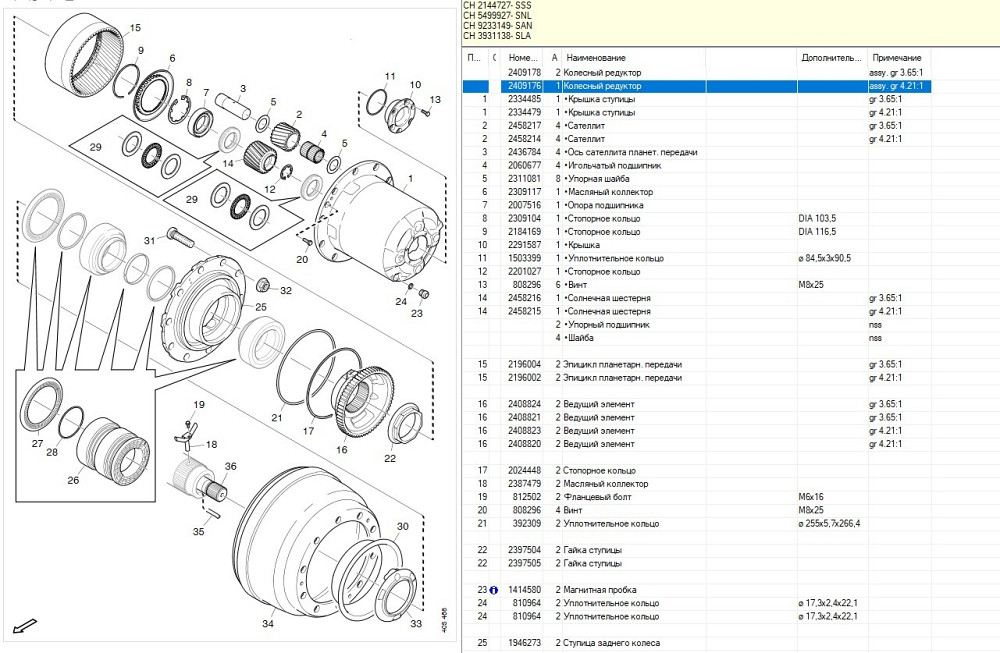Click callout 26 on the diagram
Image resolution: width=1000 pixels, height=653 pixels.
(72, 480)
